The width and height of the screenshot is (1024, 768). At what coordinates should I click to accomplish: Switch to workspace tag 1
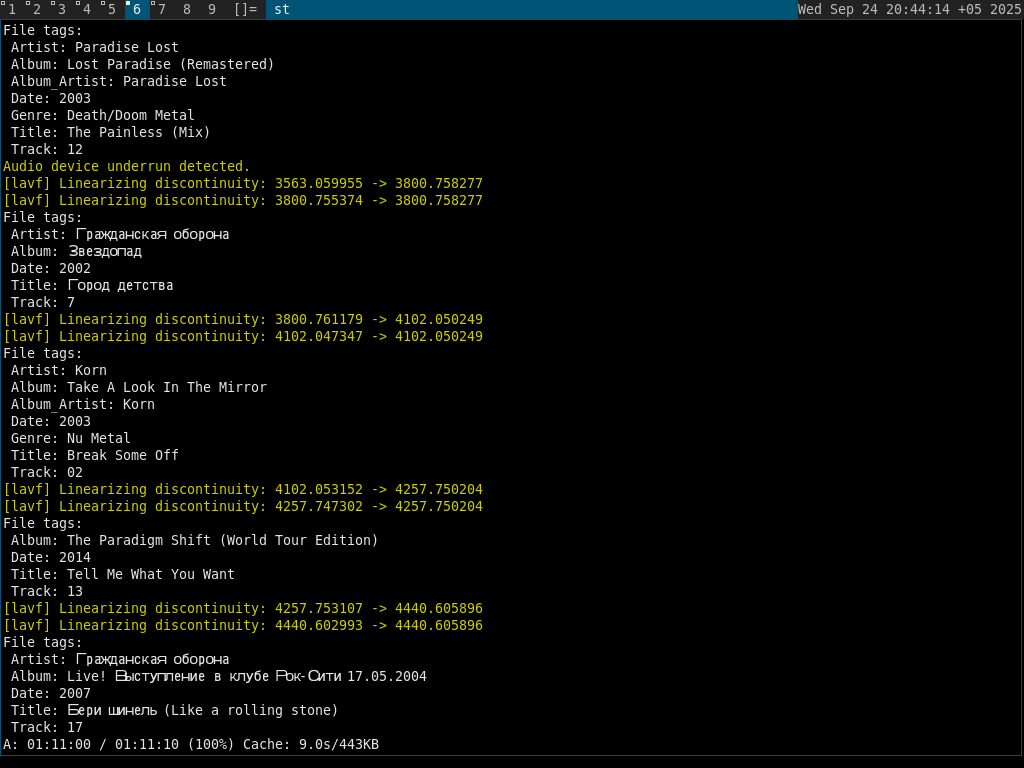12,9
